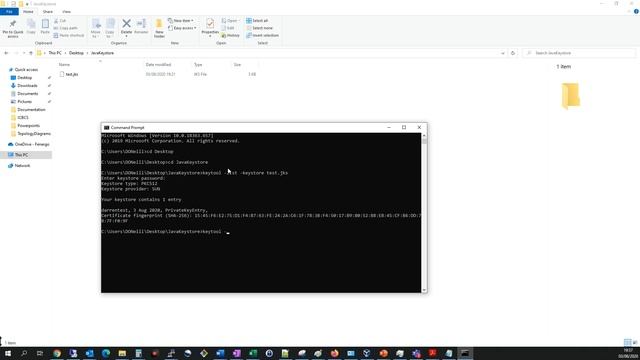640x360 pixels.
Task: Switch to the Share ribbon tab
Action: pos(48,12)
